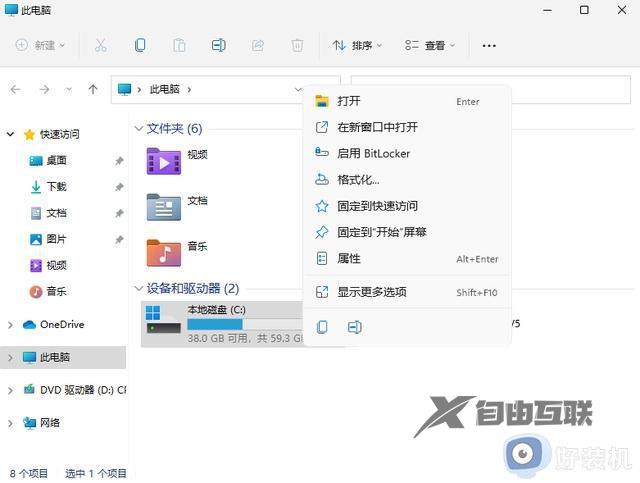Click chevron after 此电脑 in address bar

coord(189,89)
